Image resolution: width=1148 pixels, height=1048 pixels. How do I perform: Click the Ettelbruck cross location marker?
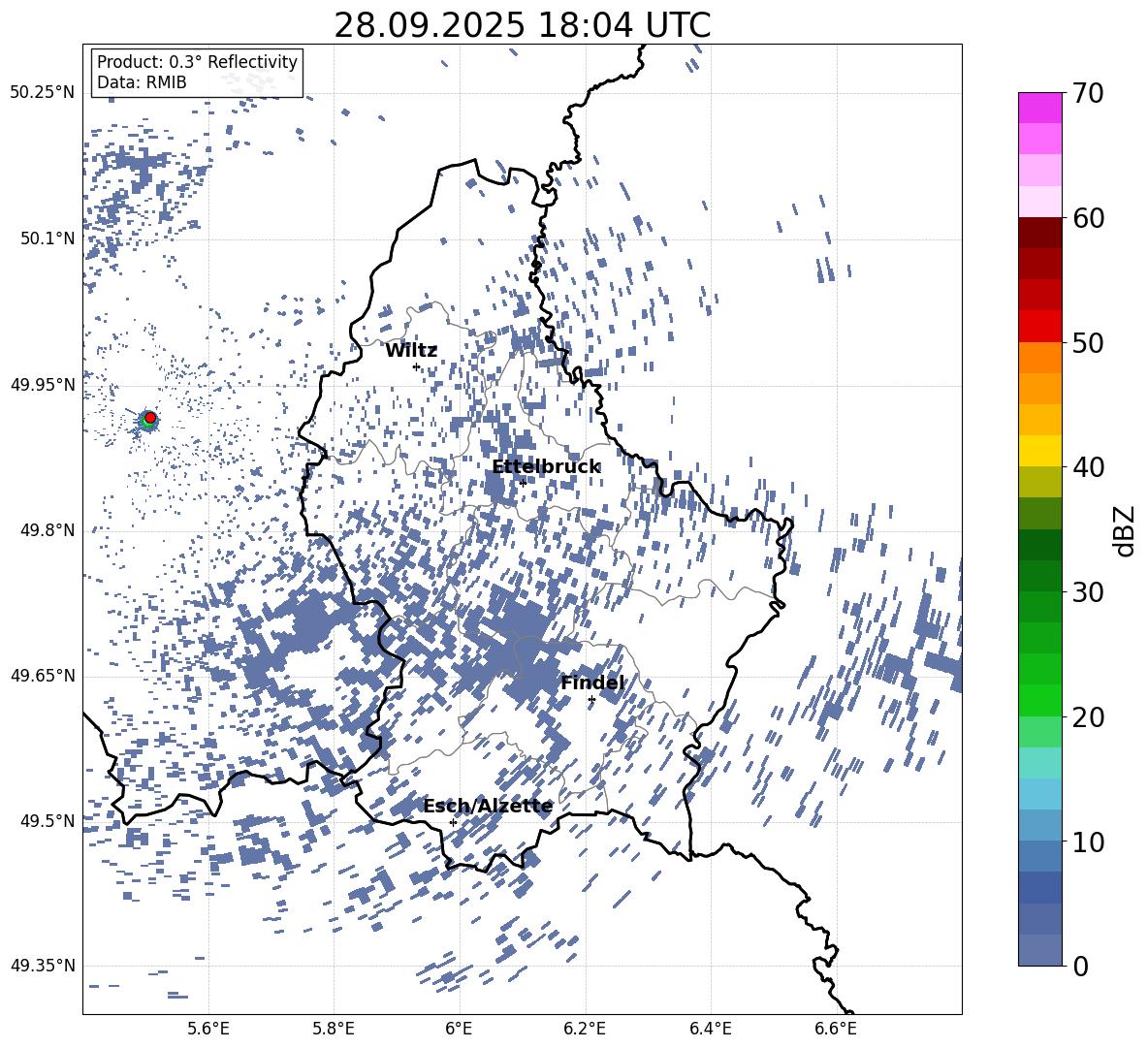point(523,482)
